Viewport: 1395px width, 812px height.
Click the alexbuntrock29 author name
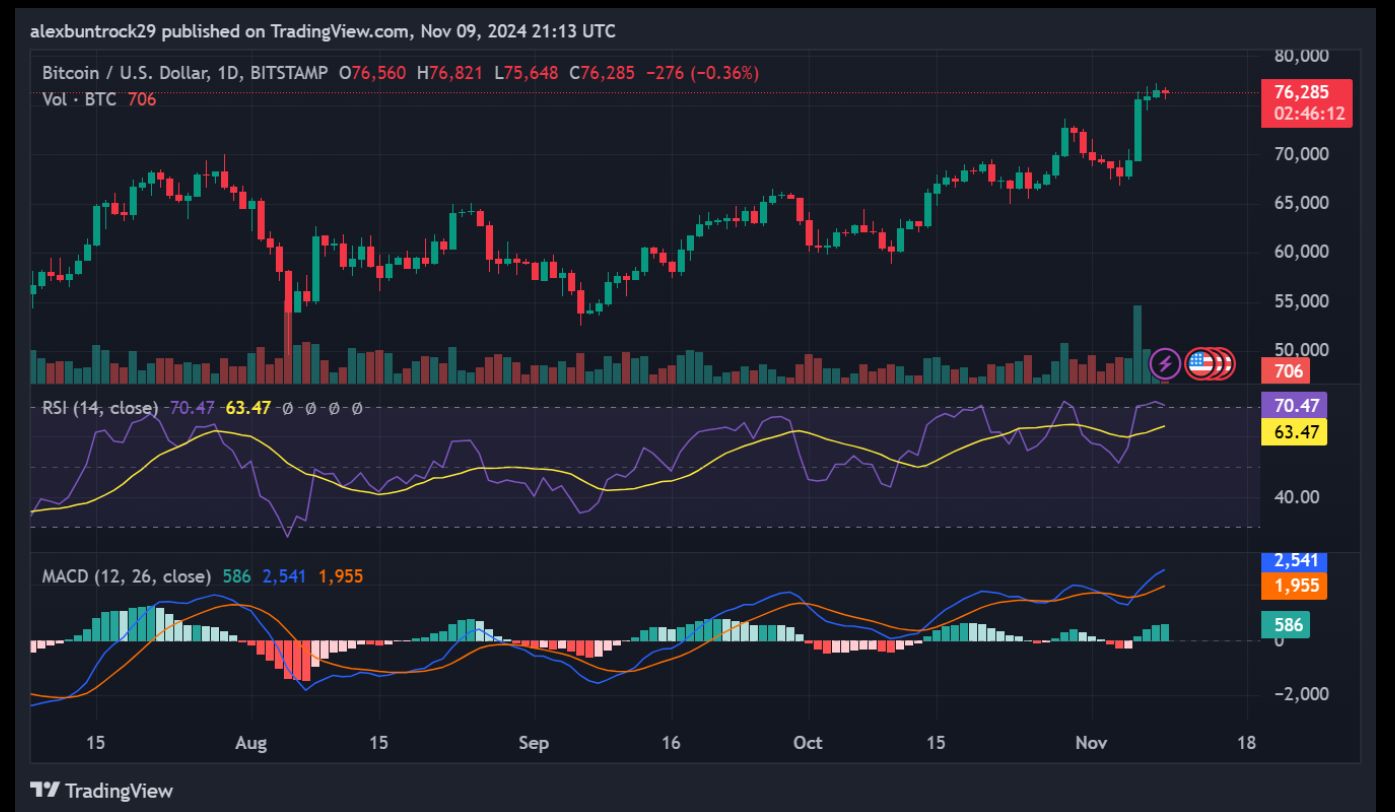click(x=93, y=32)
